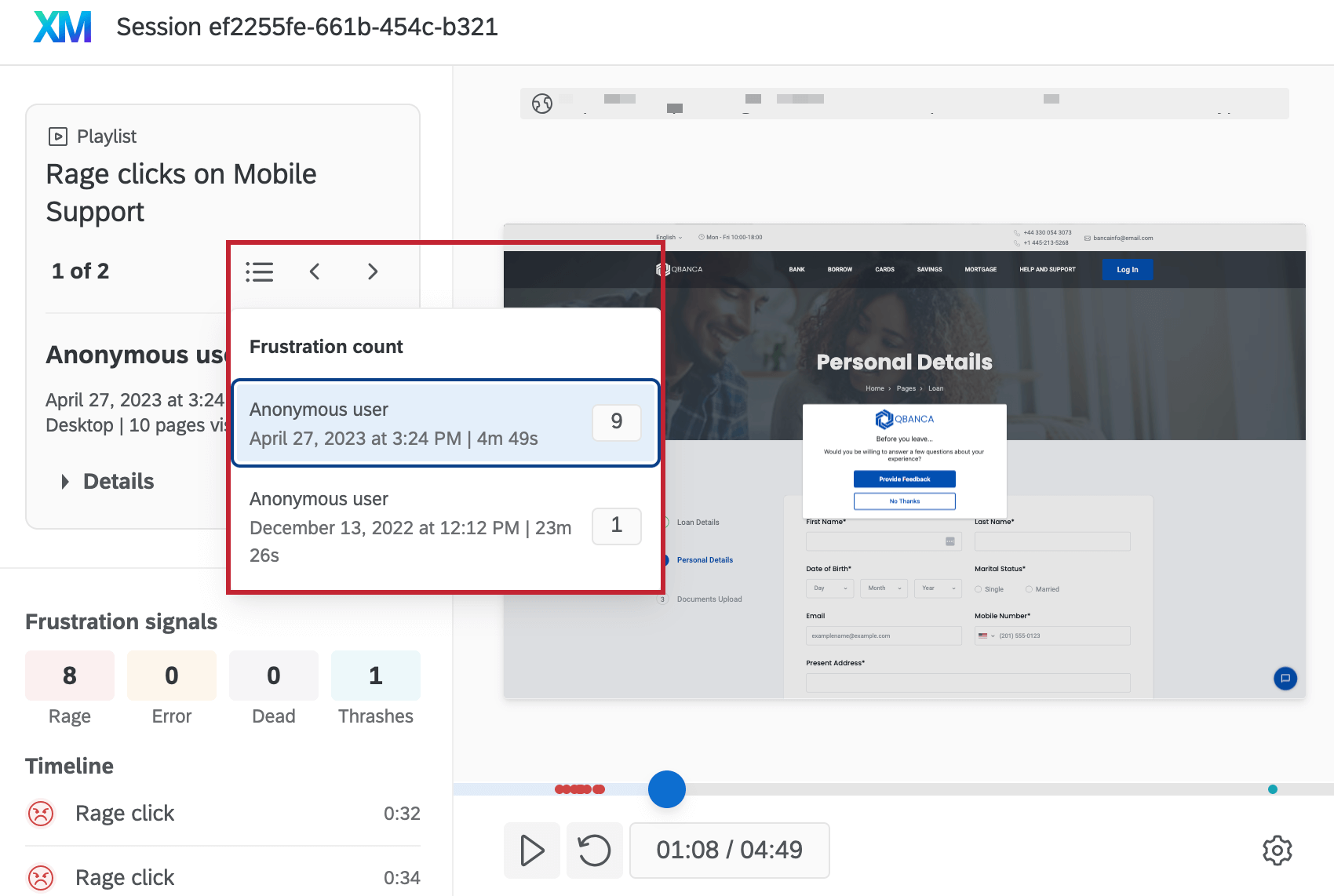Go to the previous session with left chevron
This screenshot has width=1334, height=896.
(x=315, y=271)
